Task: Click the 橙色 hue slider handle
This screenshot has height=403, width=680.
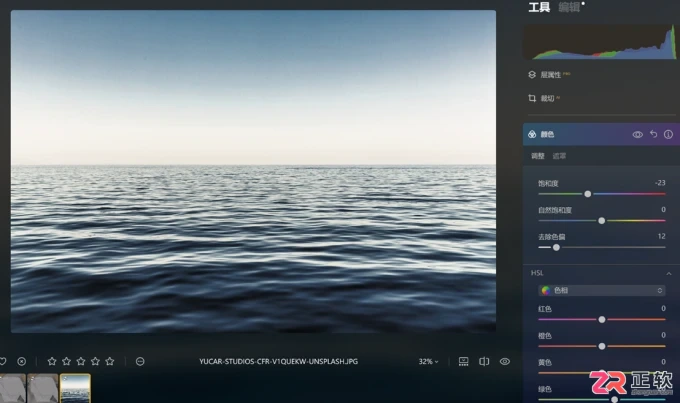Action: point(602,346)
